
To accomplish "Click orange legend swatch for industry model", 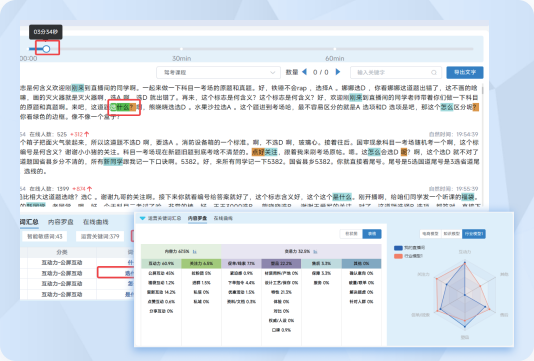I will coord(398,256).
